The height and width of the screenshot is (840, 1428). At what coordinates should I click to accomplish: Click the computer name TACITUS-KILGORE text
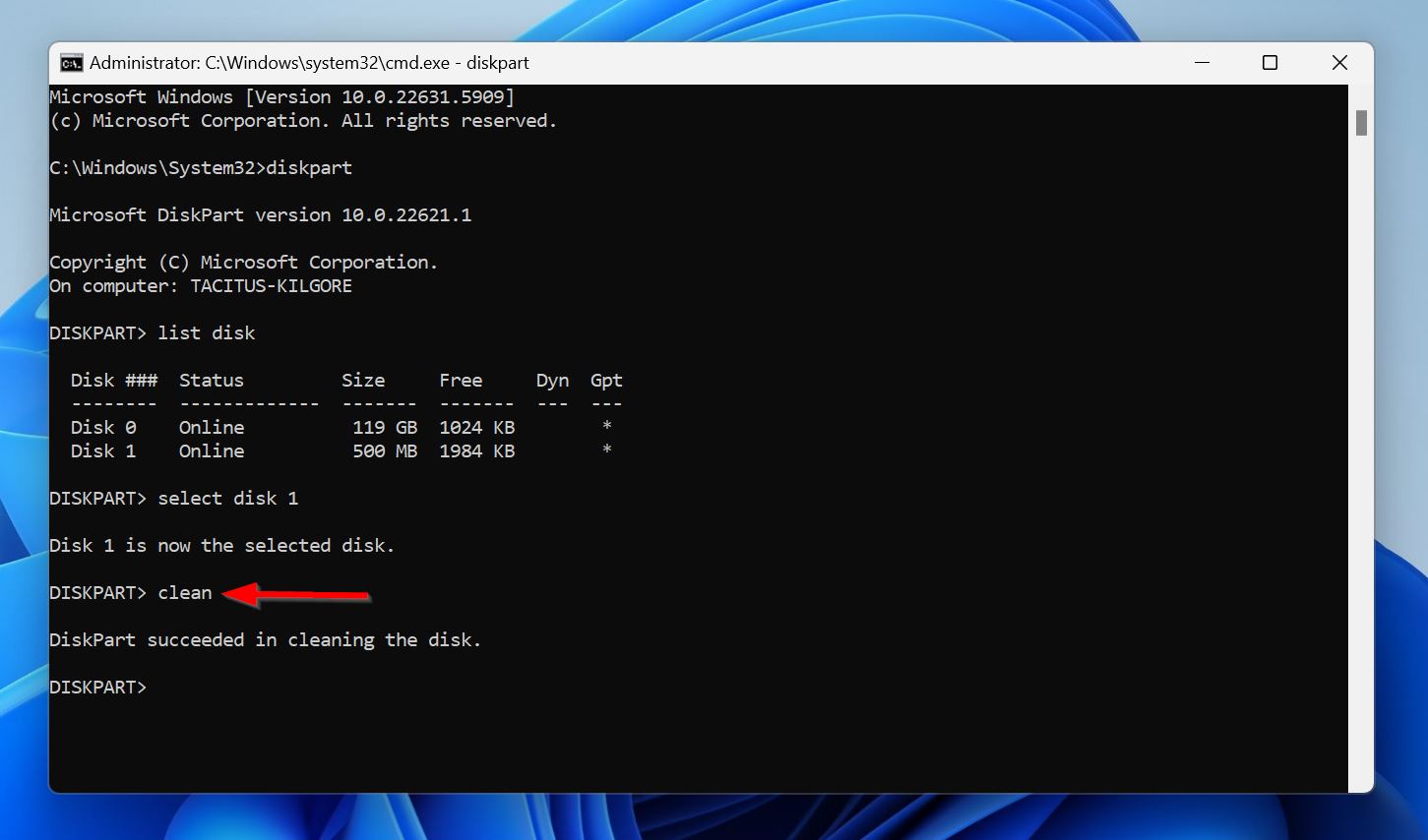271,285
